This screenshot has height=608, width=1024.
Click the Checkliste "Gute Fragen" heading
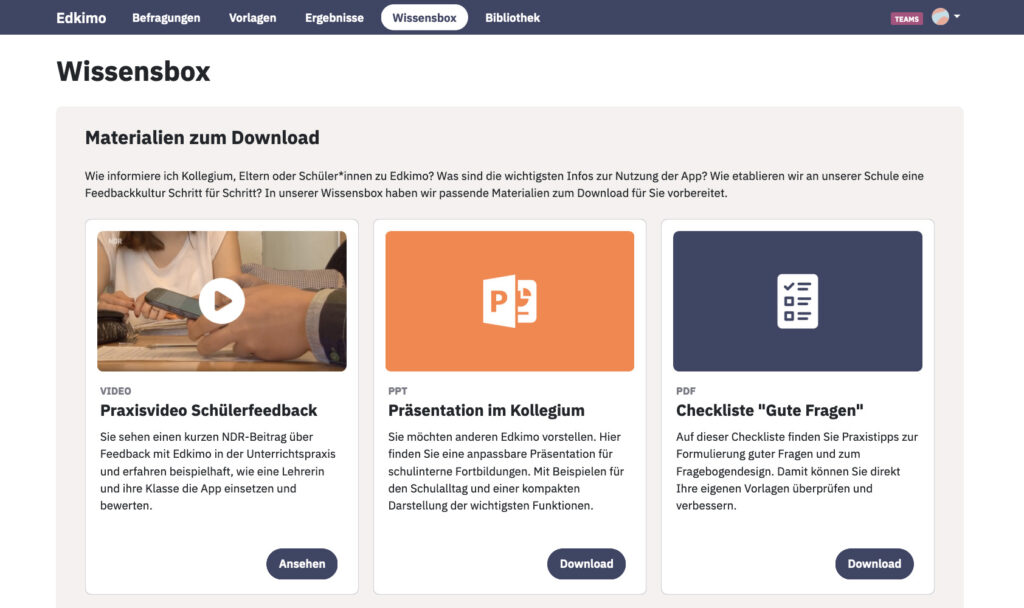coord(769,410)
